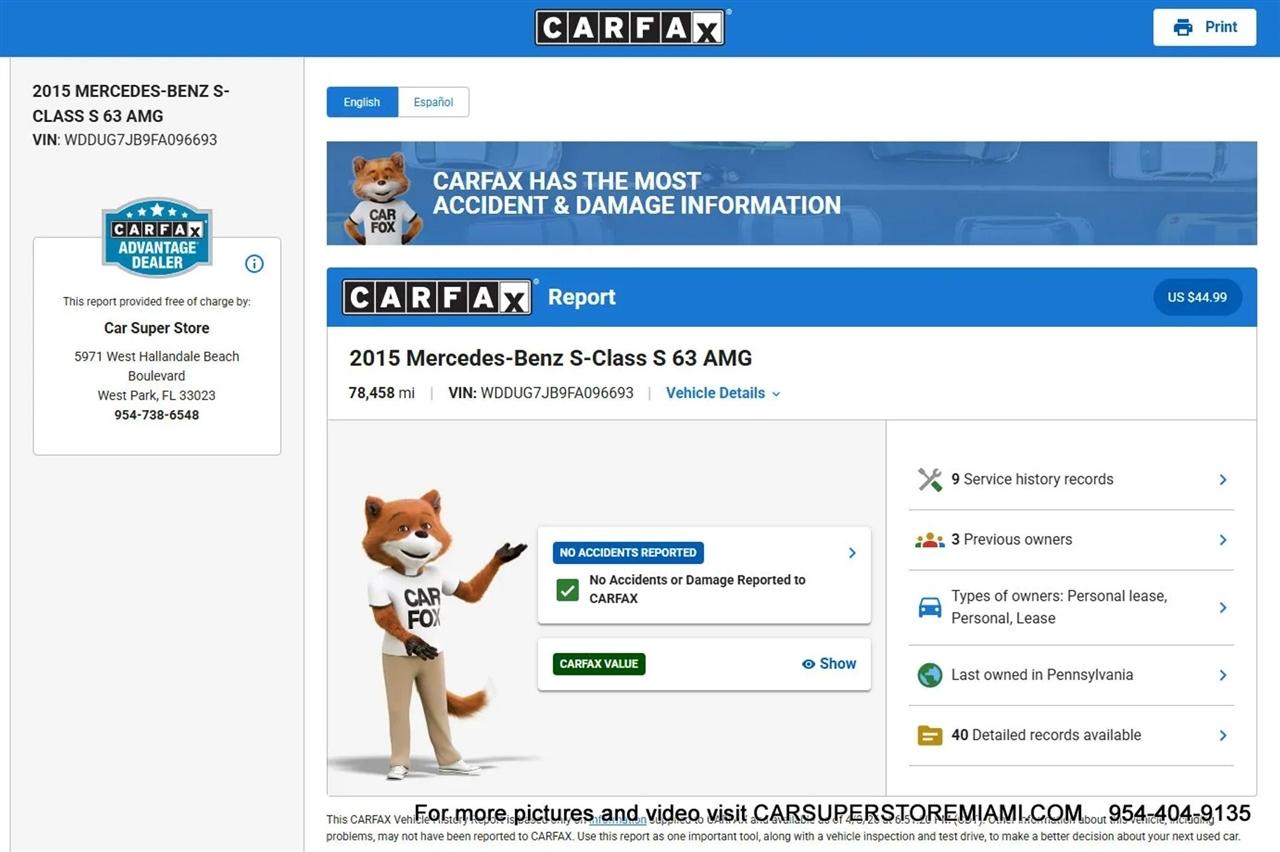Click the US $44.99 price button
This screenshot has height=852, width=1280.
point(1197,297)
